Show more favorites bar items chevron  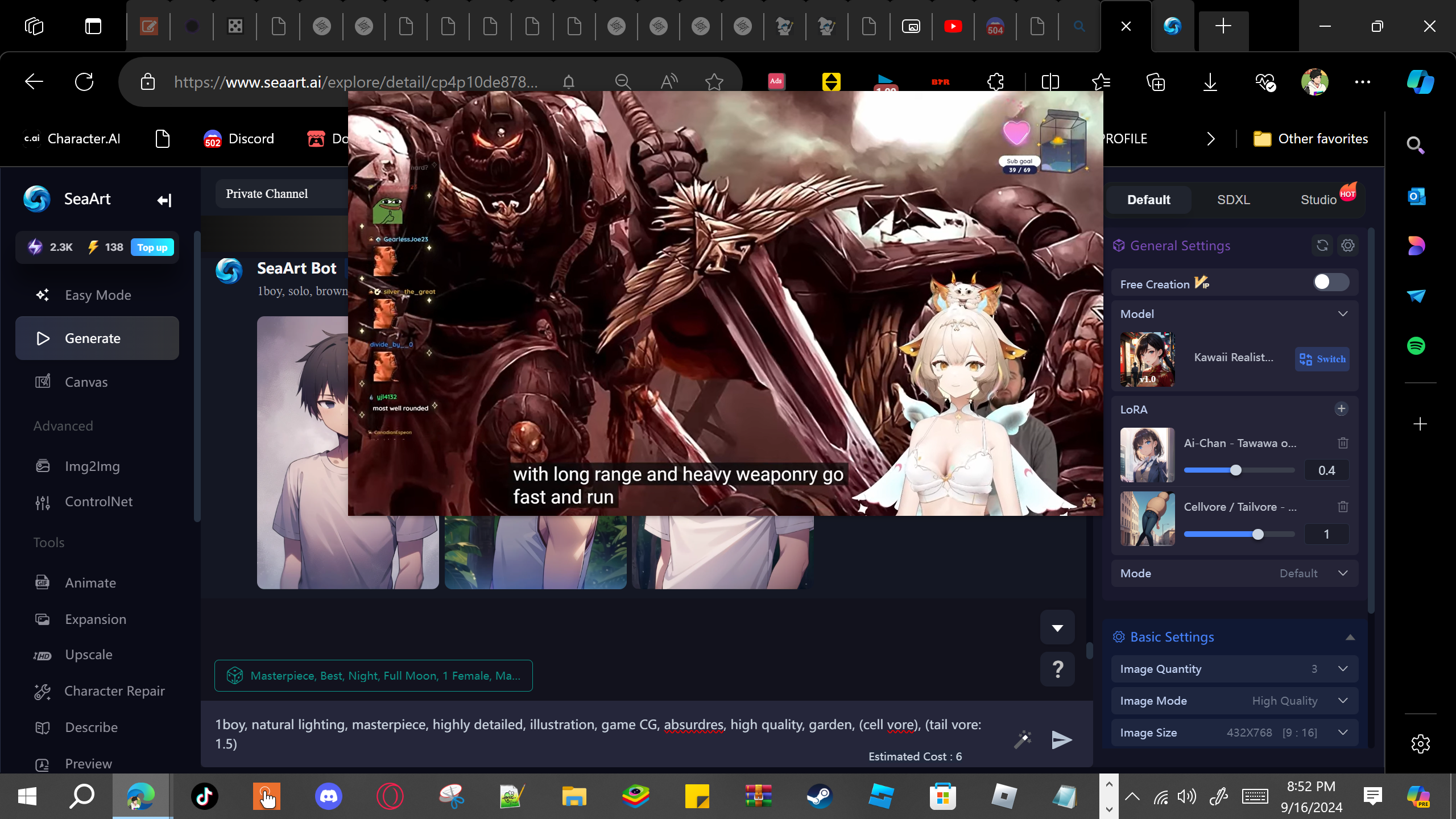coord(1211,139)
